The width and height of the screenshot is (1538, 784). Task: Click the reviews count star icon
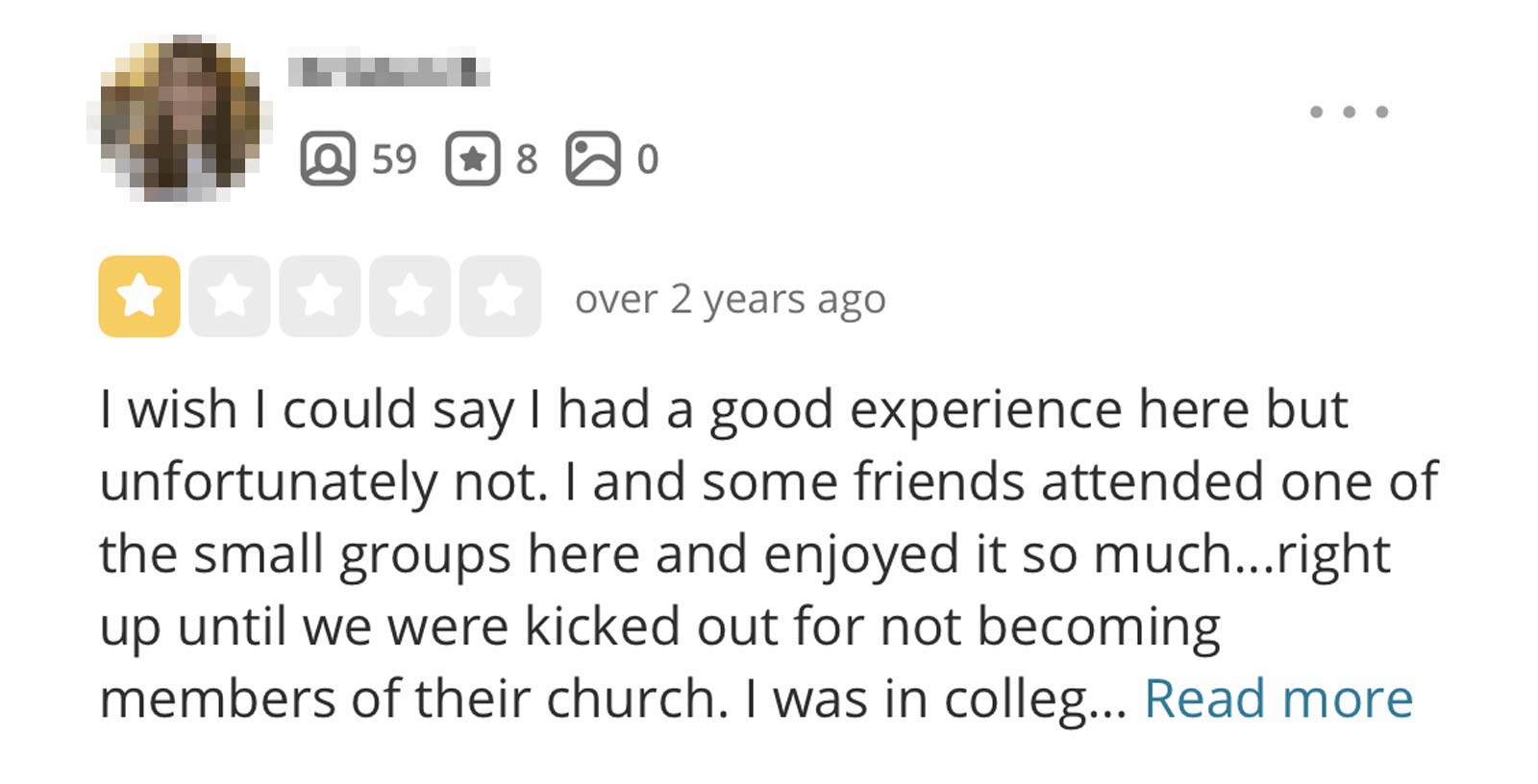coord(473,159)
